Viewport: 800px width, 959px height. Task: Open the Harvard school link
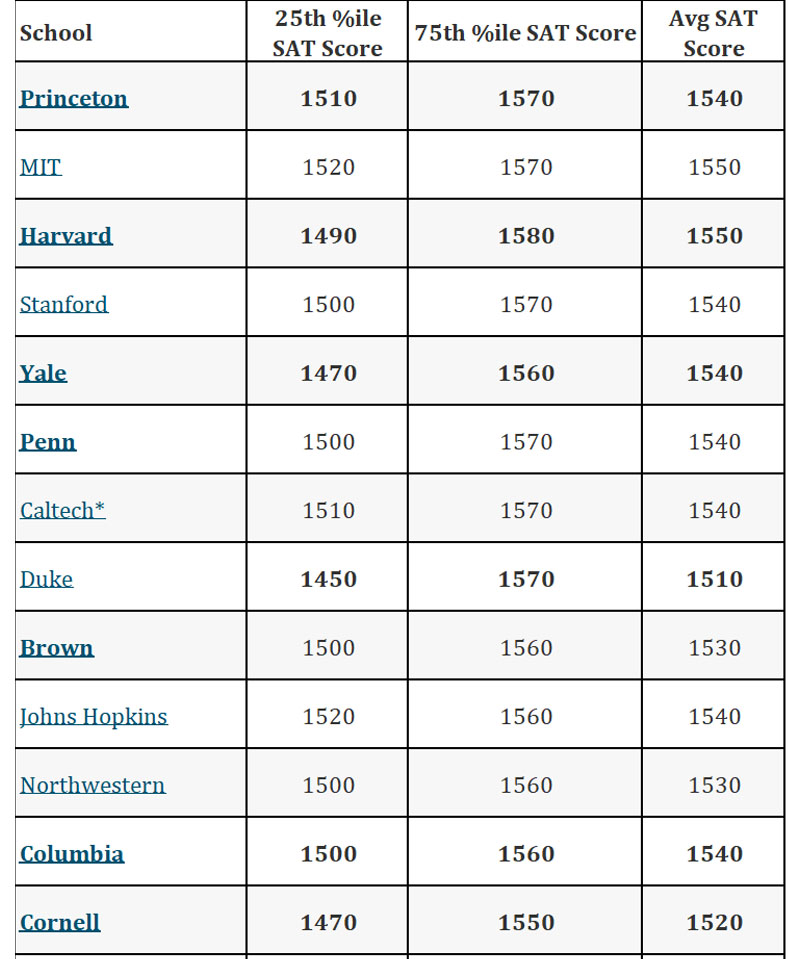(66, 236)
